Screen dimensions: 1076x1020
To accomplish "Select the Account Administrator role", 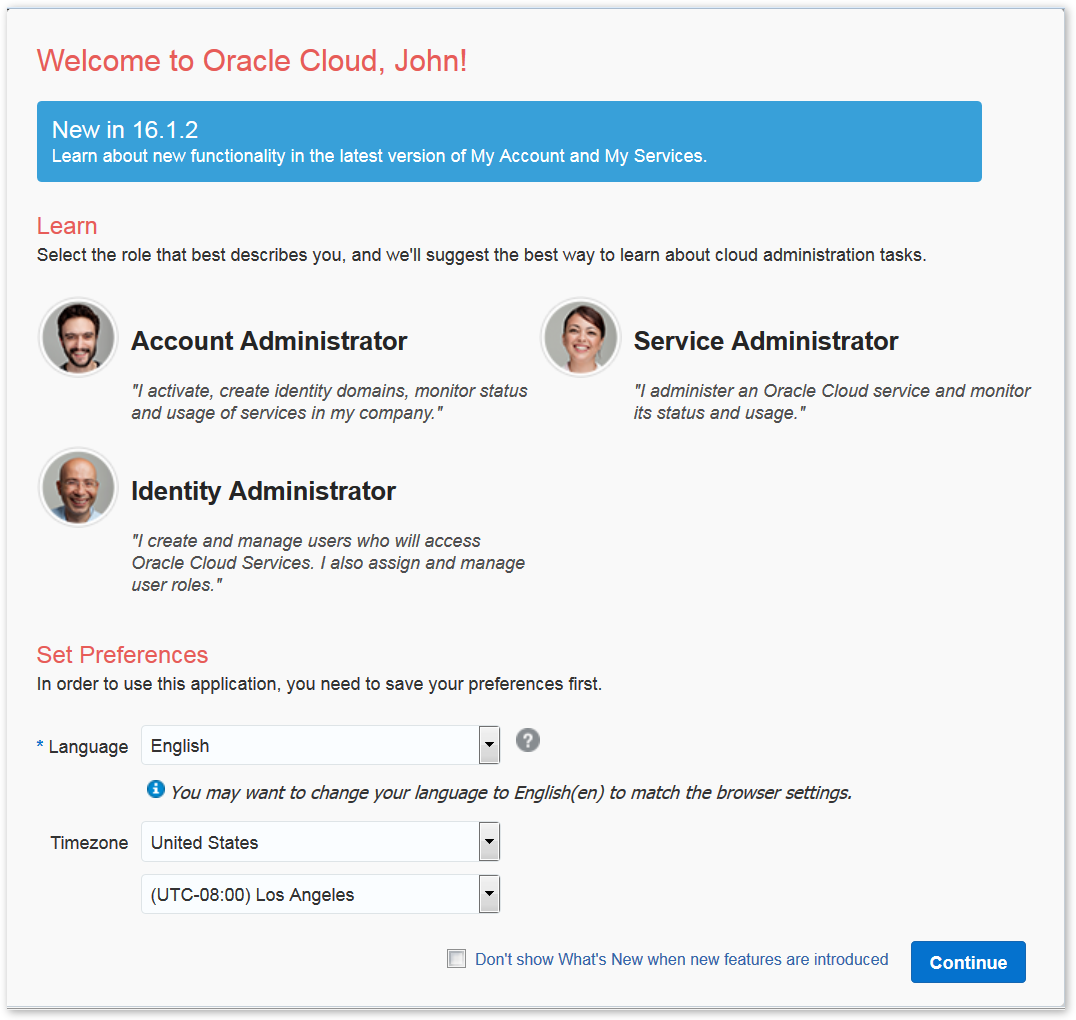I will (268, 341).
